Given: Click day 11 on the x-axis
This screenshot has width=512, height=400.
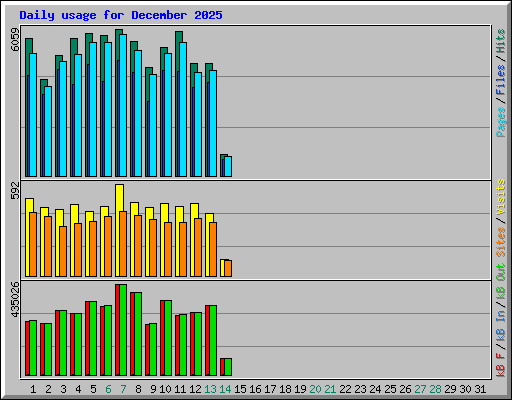Looking at the screenshot, I should [180, 389].
